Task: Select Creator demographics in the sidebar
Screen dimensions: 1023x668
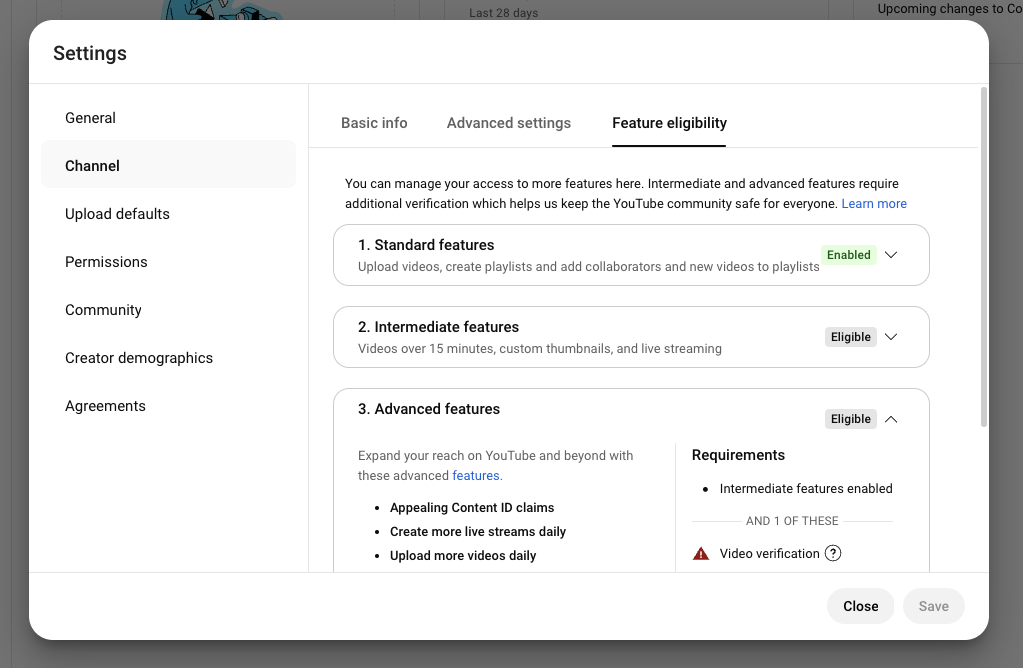Action: [139, 358]
